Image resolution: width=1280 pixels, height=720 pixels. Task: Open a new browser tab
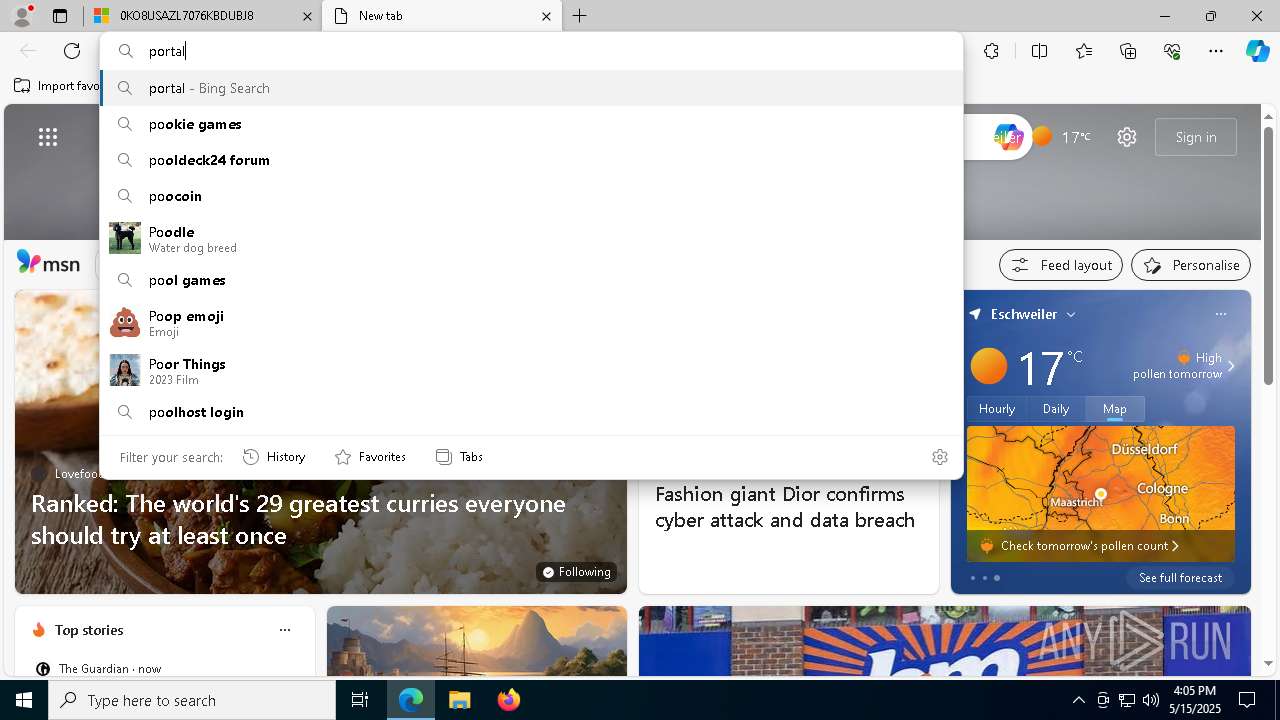(x=579, y=16)
